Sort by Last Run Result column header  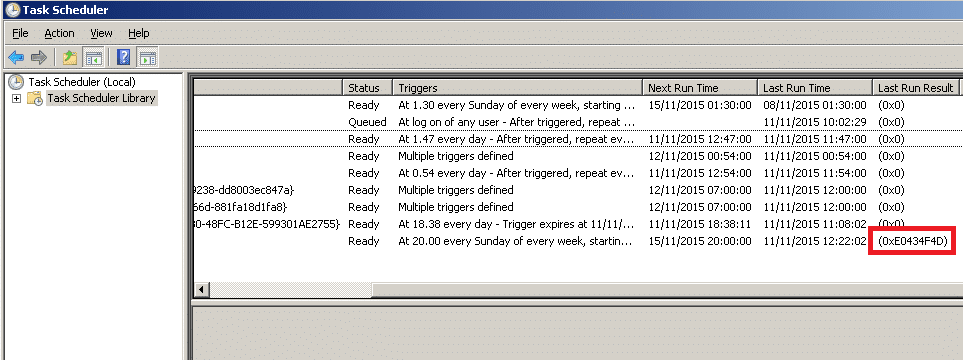coord(916,88)
